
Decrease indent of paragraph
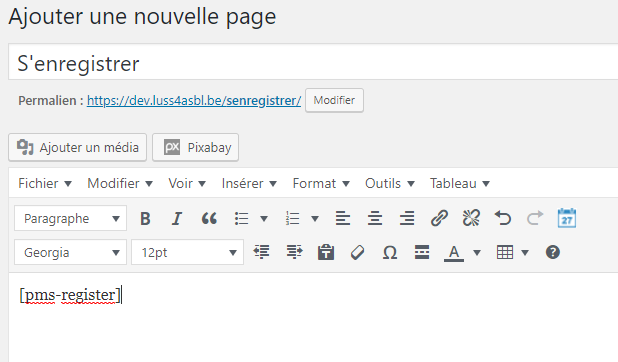click(262, 252)
